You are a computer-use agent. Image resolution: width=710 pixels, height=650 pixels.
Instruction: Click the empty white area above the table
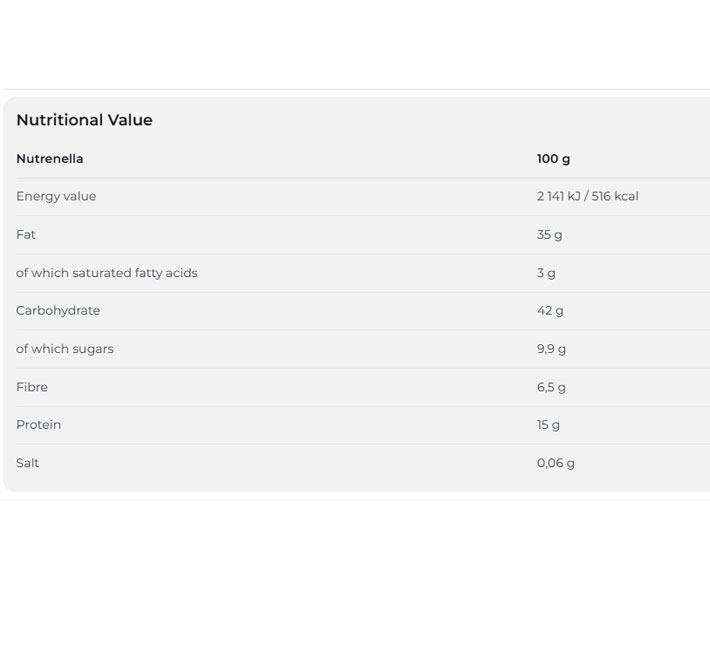[355, 45]
